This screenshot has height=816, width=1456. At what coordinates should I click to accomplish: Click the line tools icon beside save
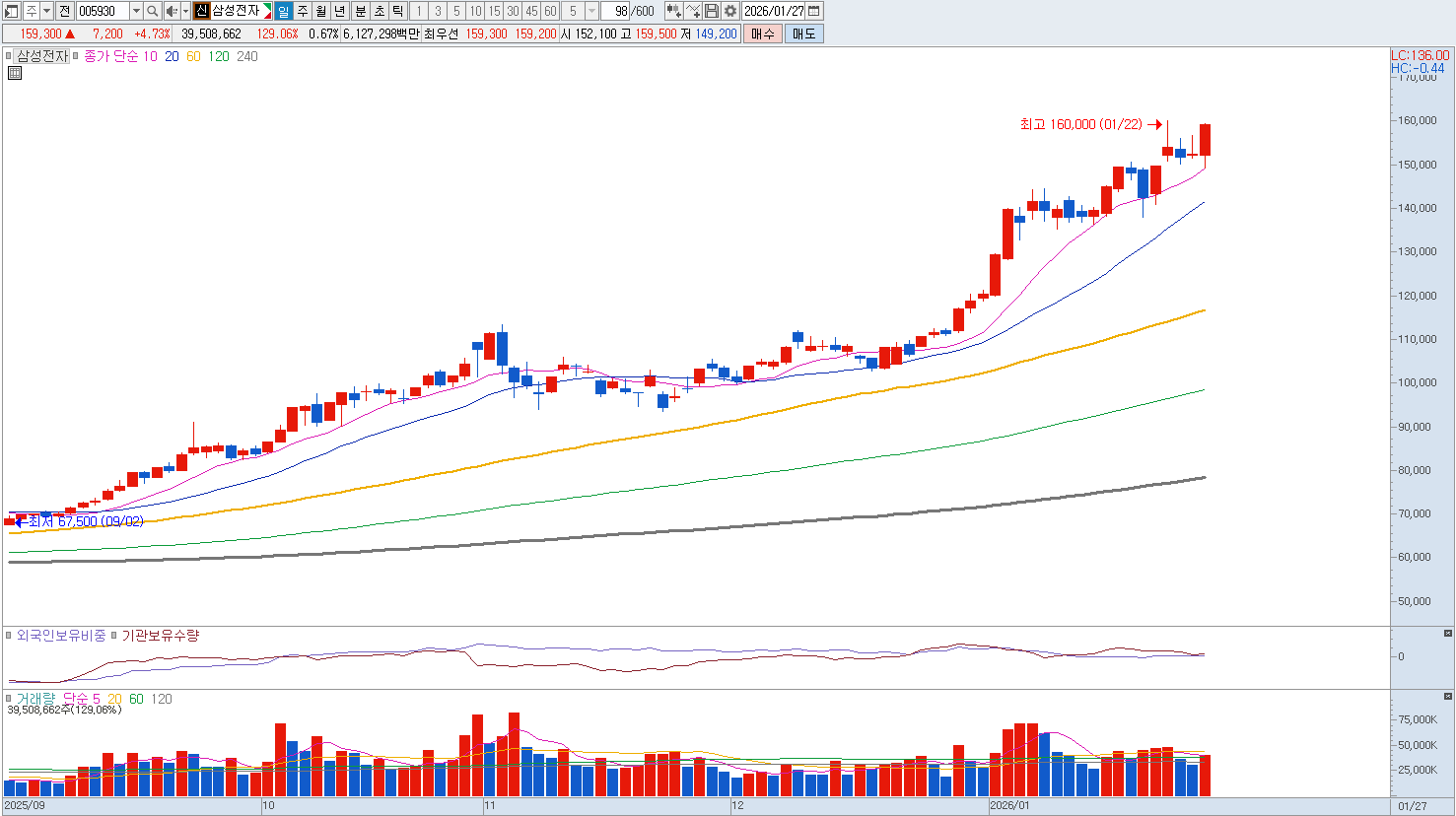click(x=693, y=11)
